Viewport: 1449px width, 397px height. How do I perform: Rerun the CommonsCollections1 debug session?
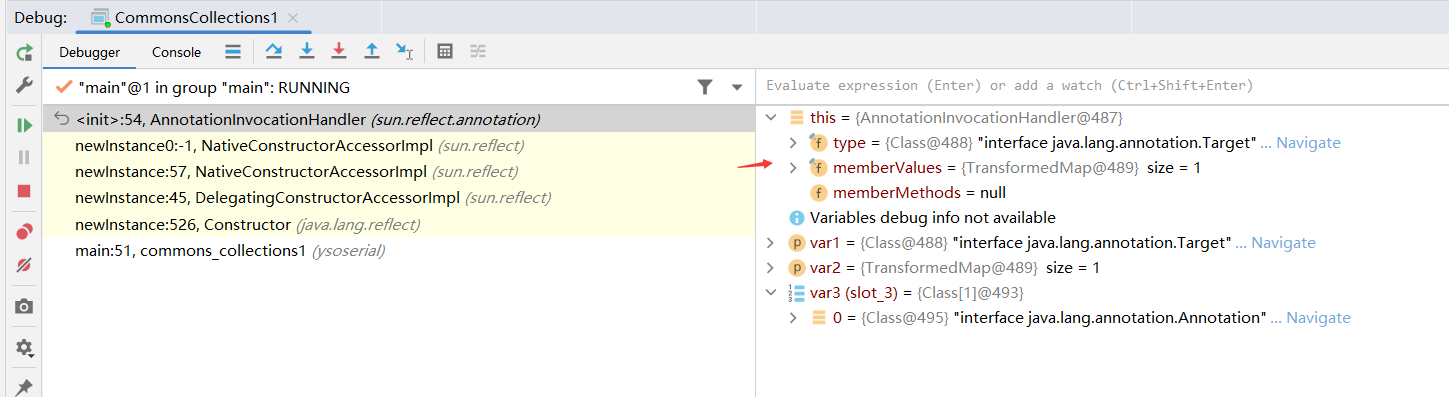coord(24,52)
